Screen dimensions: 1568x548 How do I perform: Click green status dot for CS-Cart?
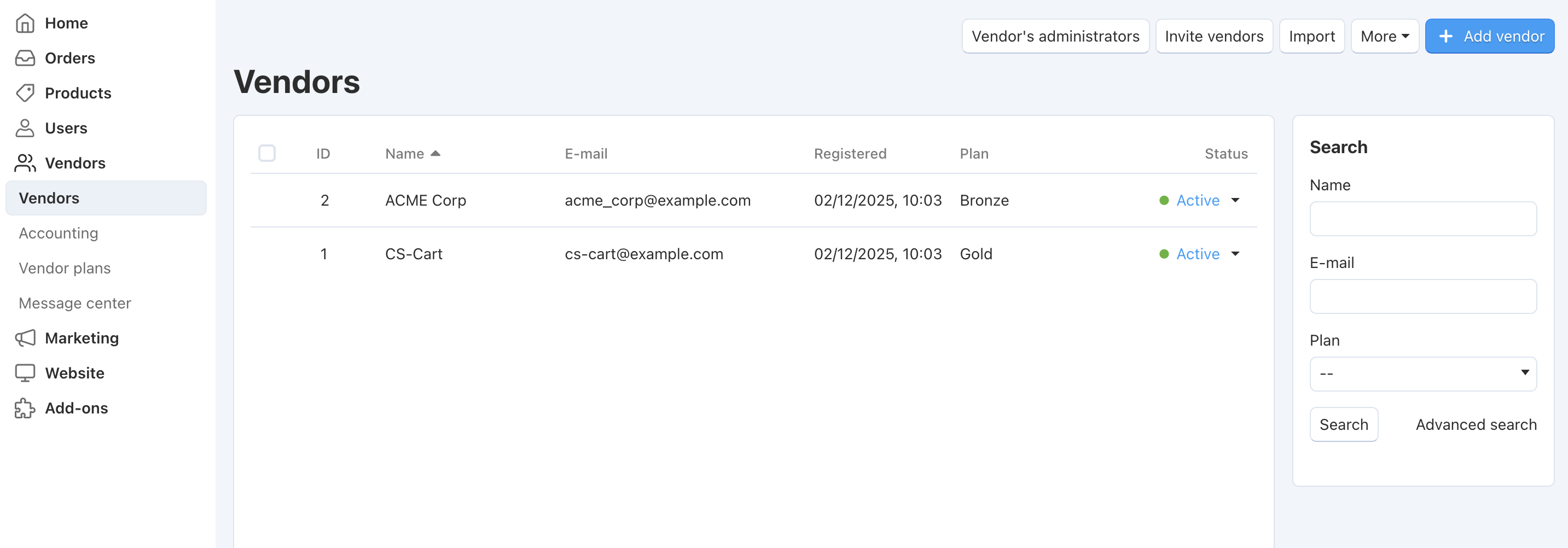[x=1164, y=254]
